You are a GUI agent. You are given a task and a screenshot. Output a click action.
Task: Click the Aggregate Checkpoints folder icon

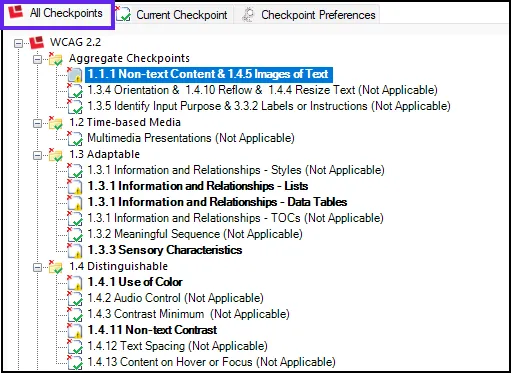click(55, 59)
